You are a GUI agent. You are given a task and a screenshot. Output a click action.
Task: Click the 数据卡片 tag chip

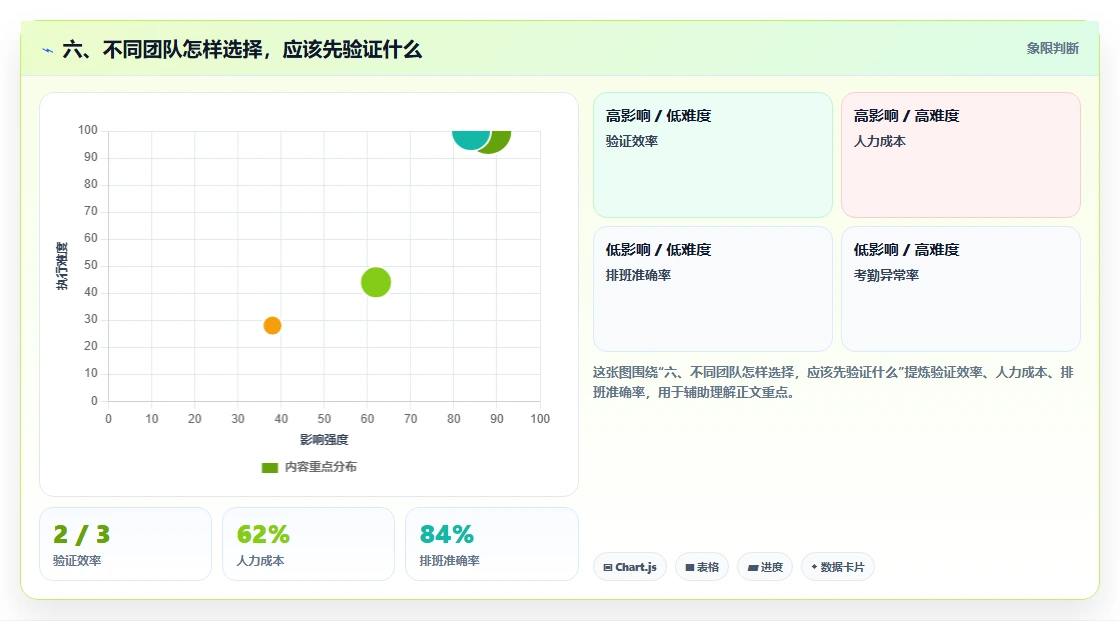[838, 567]
